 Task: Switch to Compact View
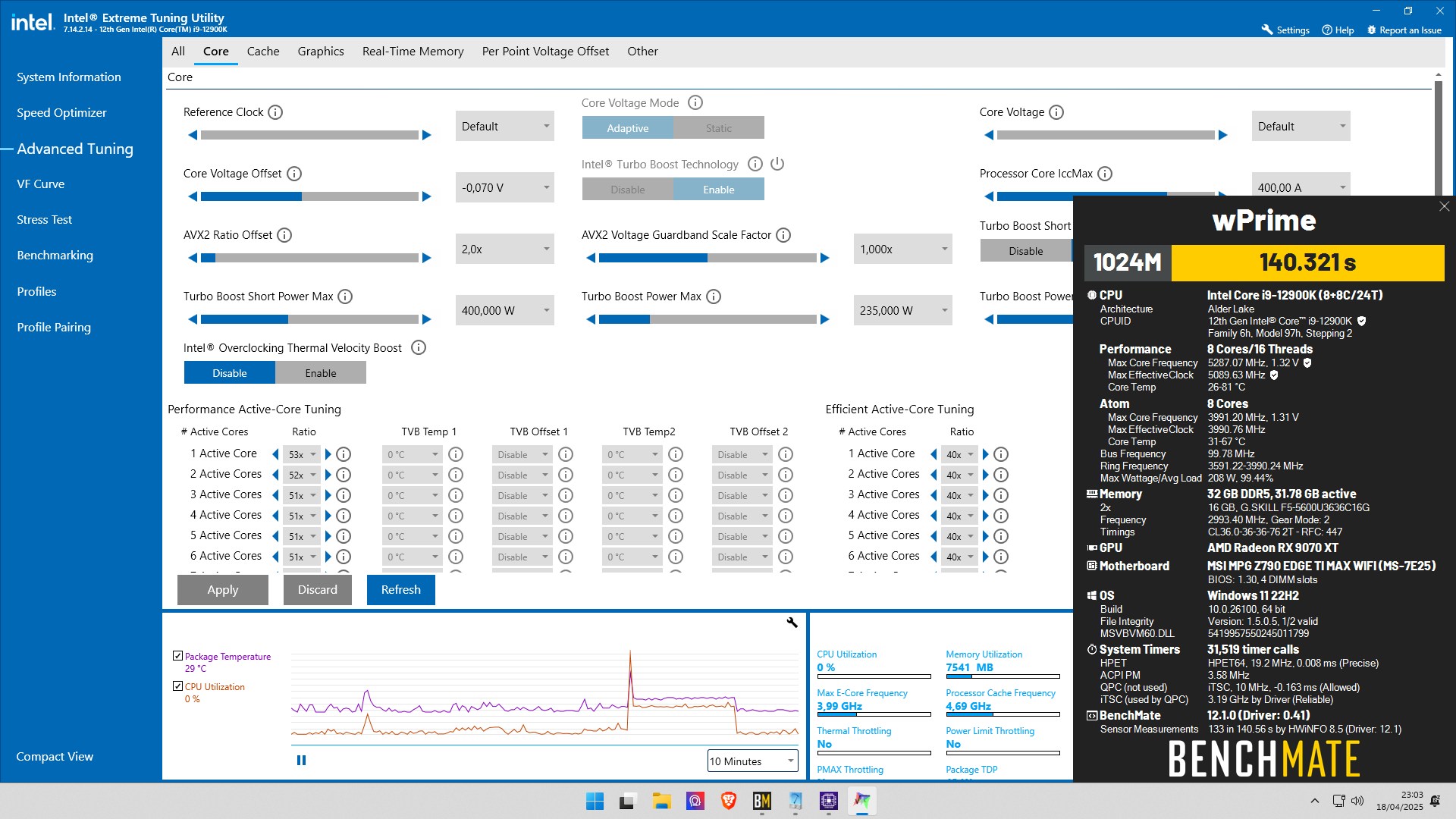[55, 756]
